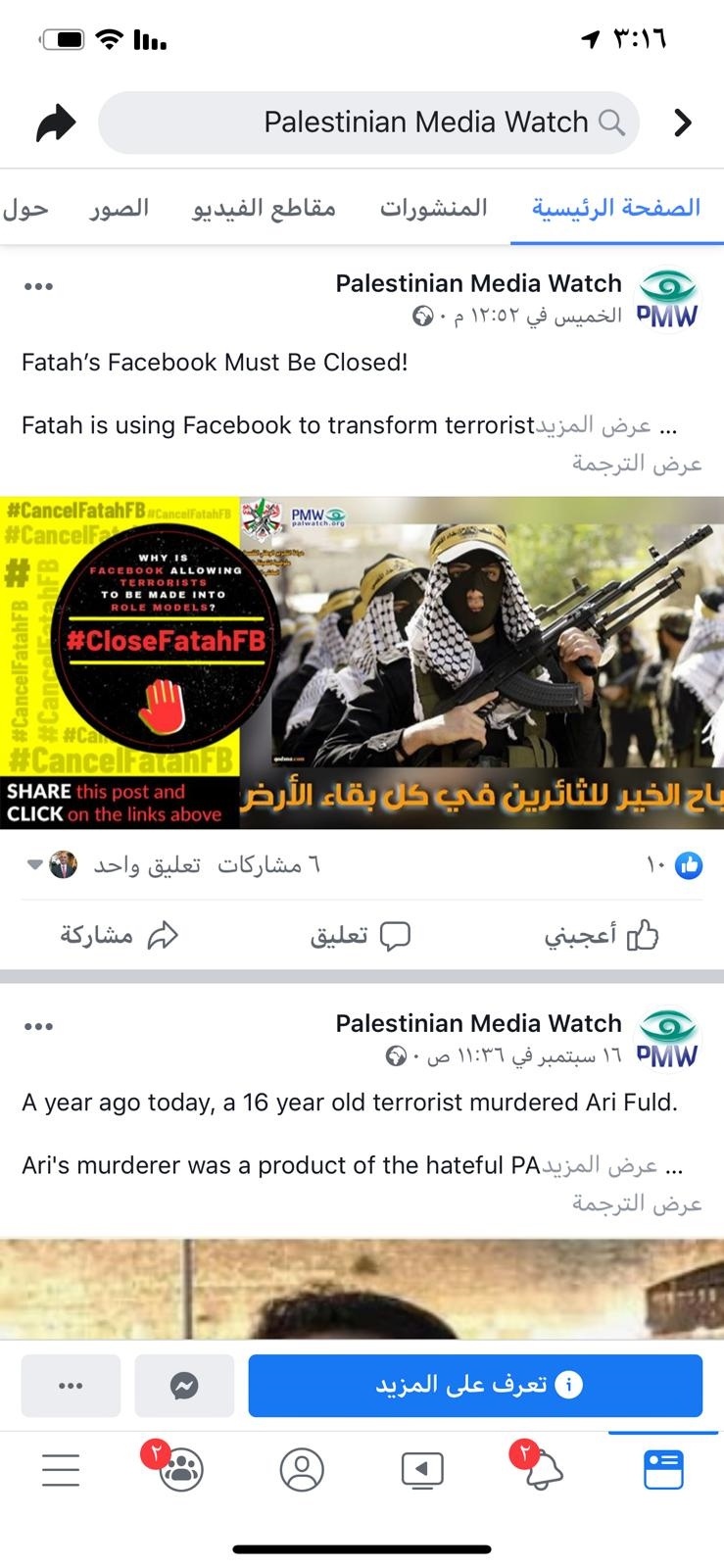Switch to مقاطع الفيديو tab

264,208
